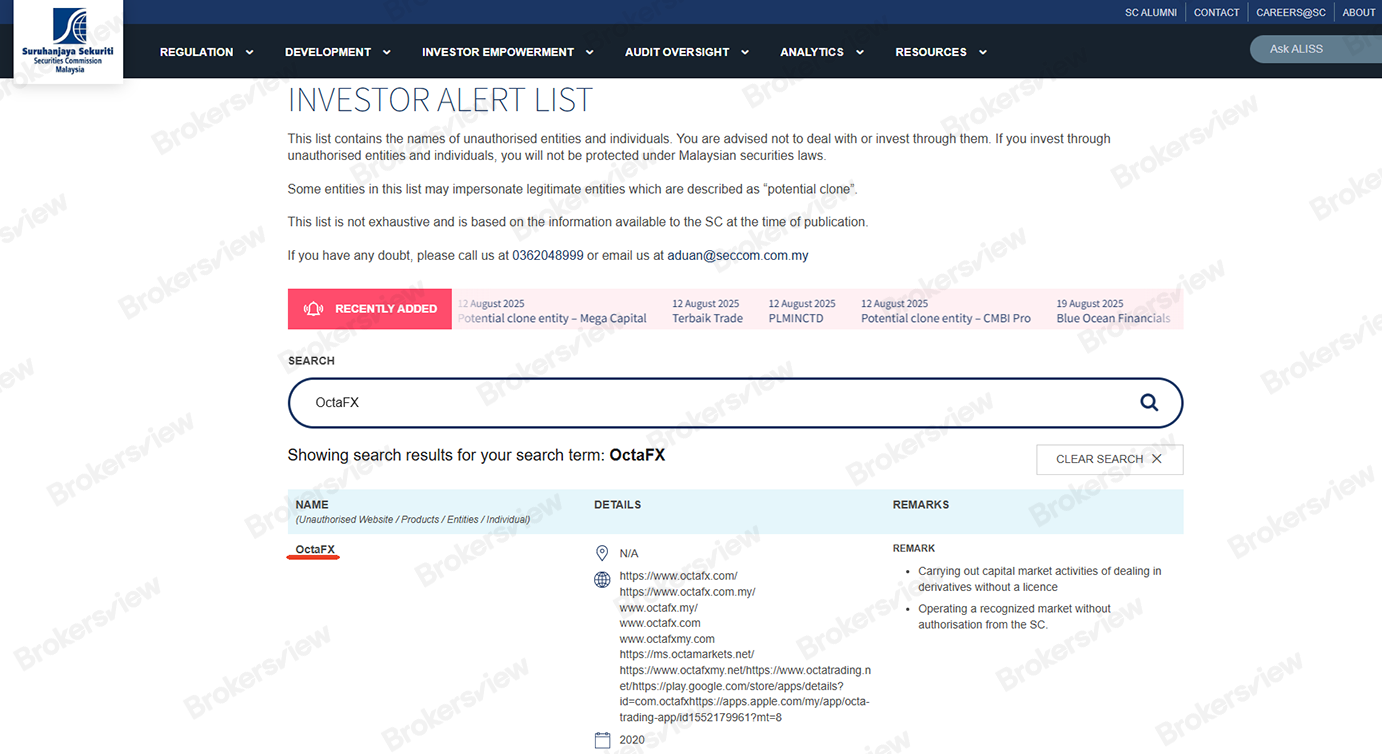The width and height of the screenshot is (1382, 754).
Task: Click the bell icon in Recently Added
Action: point(314,309)
